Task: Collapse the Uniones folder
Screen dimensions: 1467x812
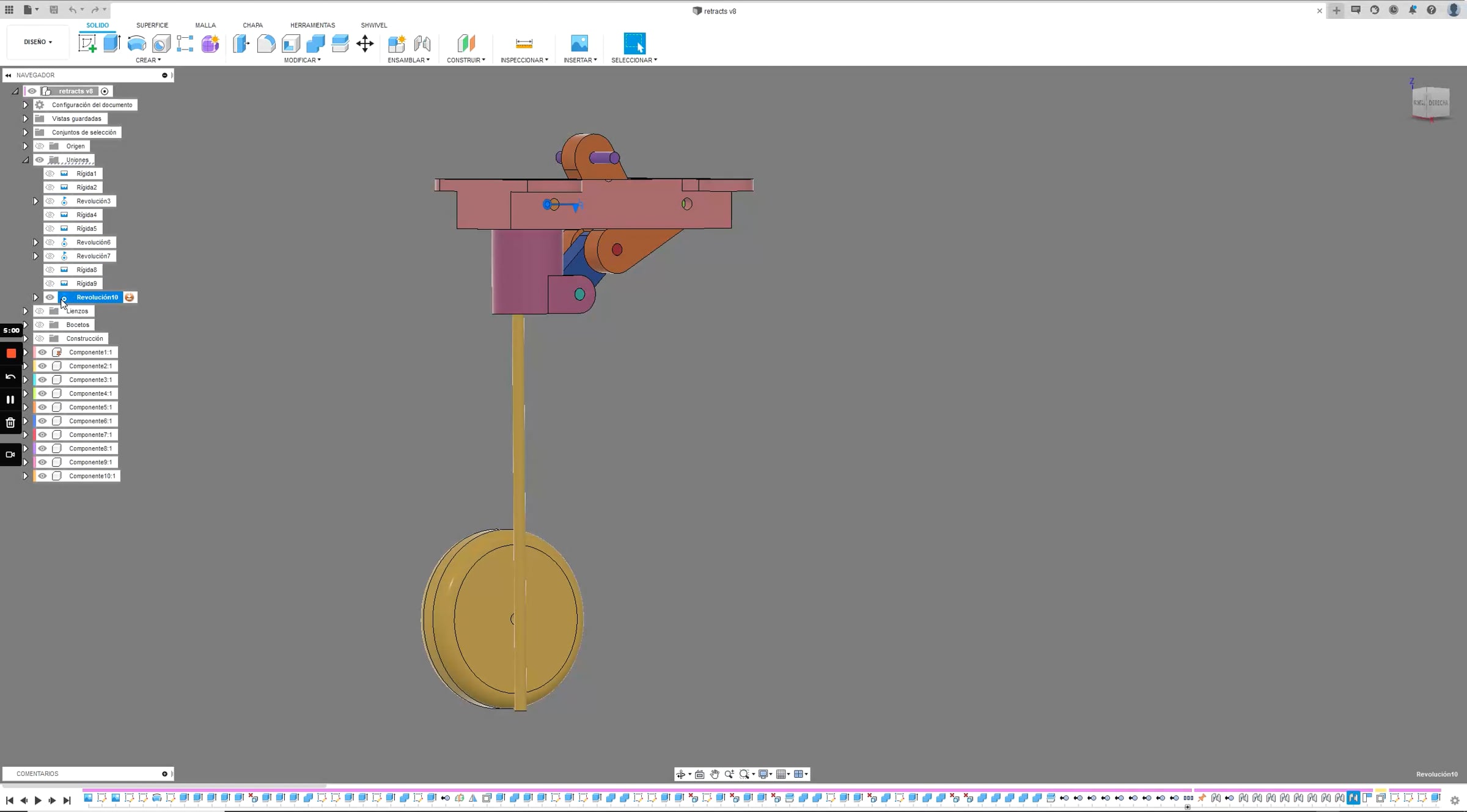Action: [26, 160]
